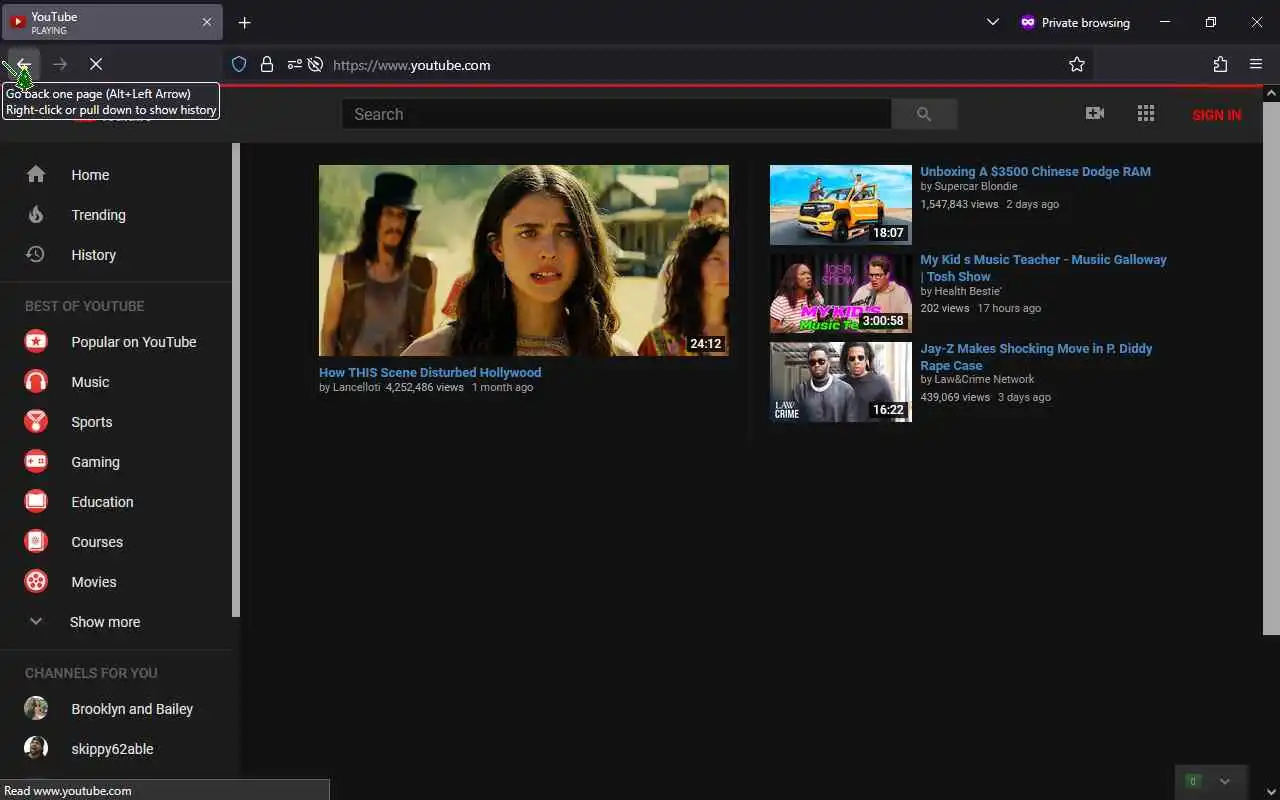Play the How THIS Scene Disturbed Hollywood thumbnail
1280x800 pixels.
pyautogui.click(x=524, y=260)
